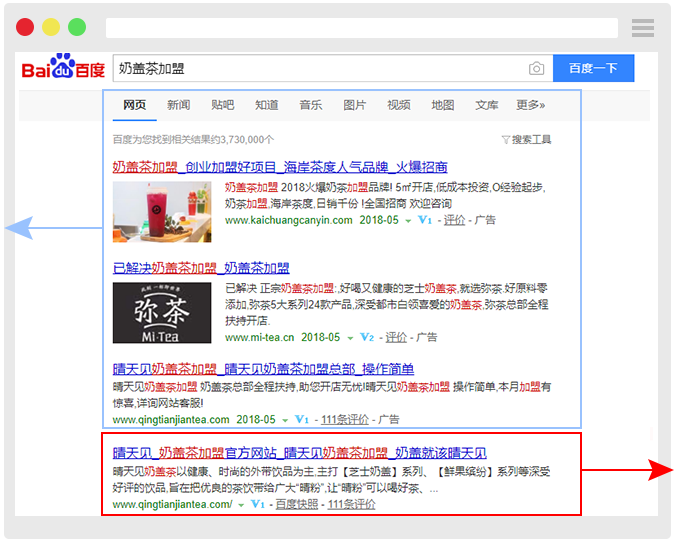
Task: Open the 百度快照 cached page link
Action: point(296,505)
